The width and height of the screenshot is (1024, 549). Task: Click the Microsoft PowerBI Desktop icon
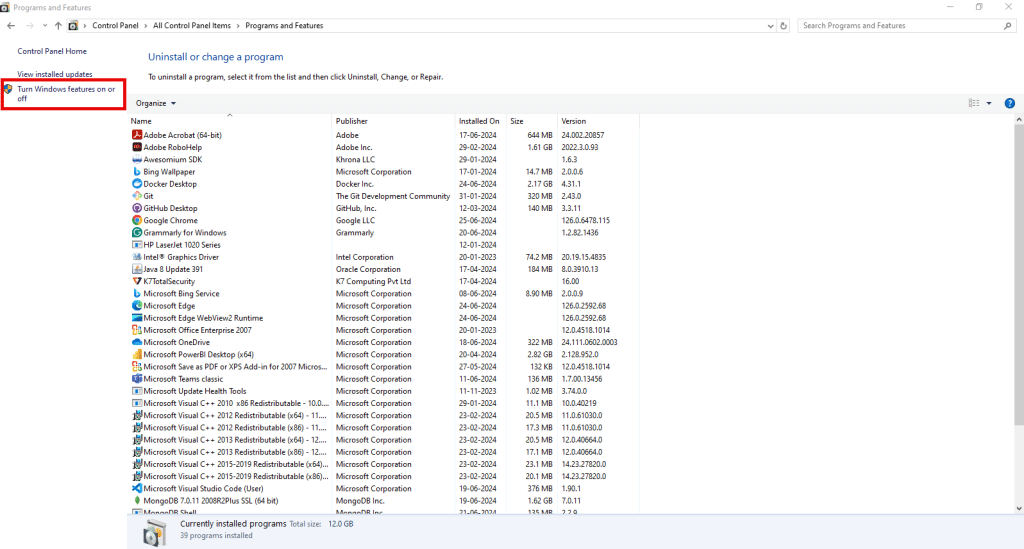pyautogui.click(x=136, y=354)
